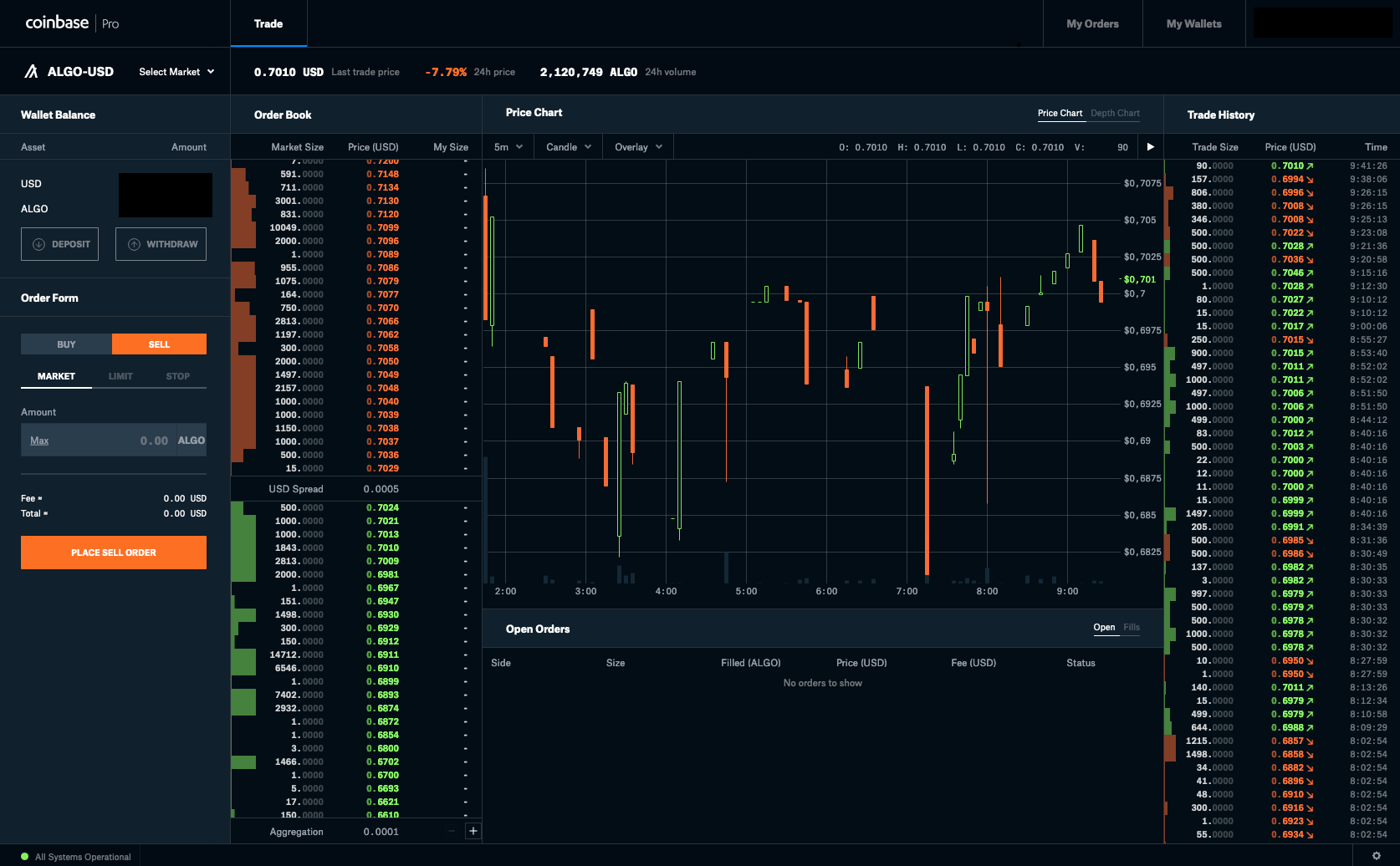1400x866 pixels.
Task: Click the Deposit button
Action: pyautogui.click(x=59, y=244)
